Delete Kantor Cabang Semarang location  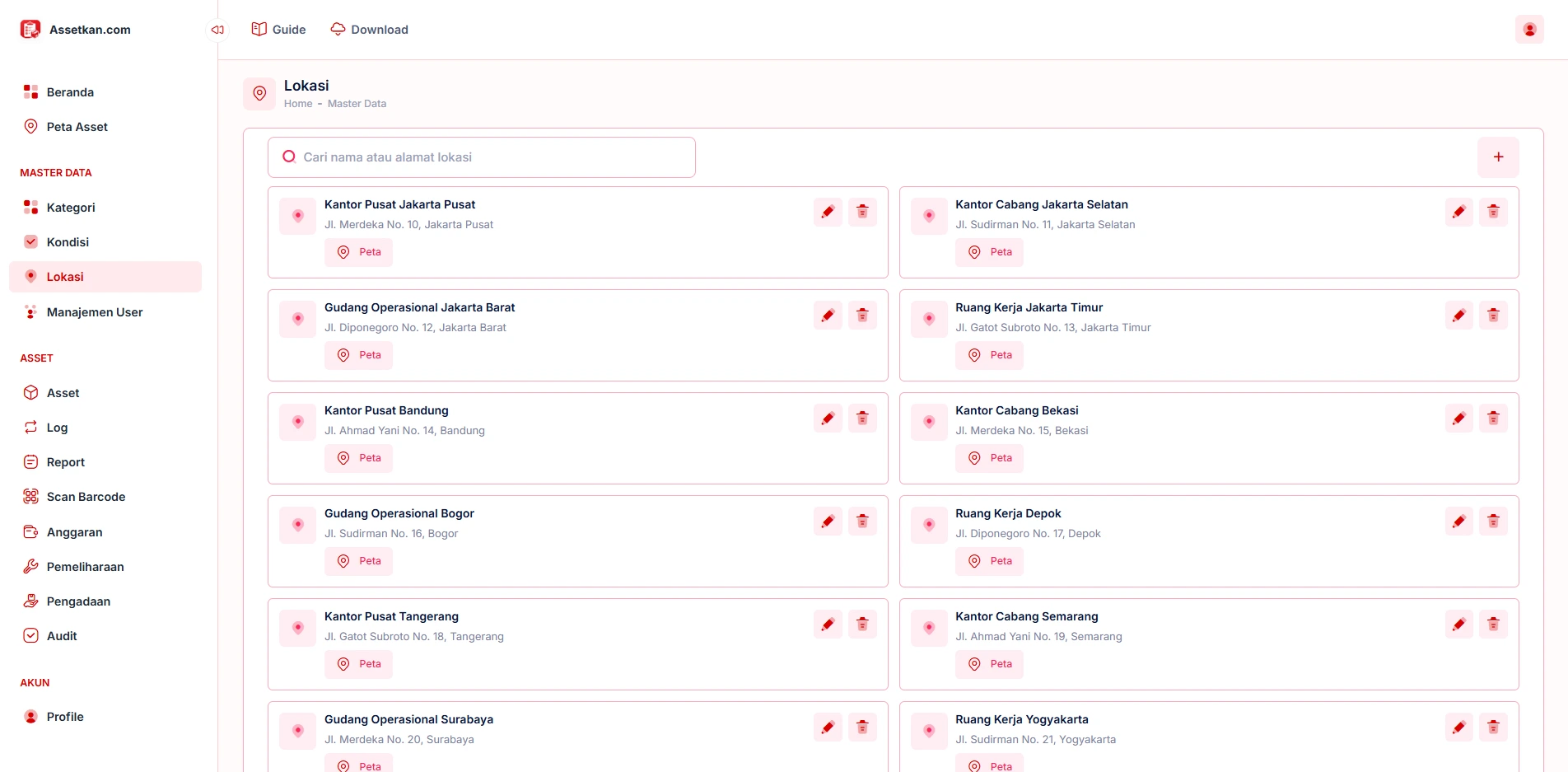(x=1493, y=625)
